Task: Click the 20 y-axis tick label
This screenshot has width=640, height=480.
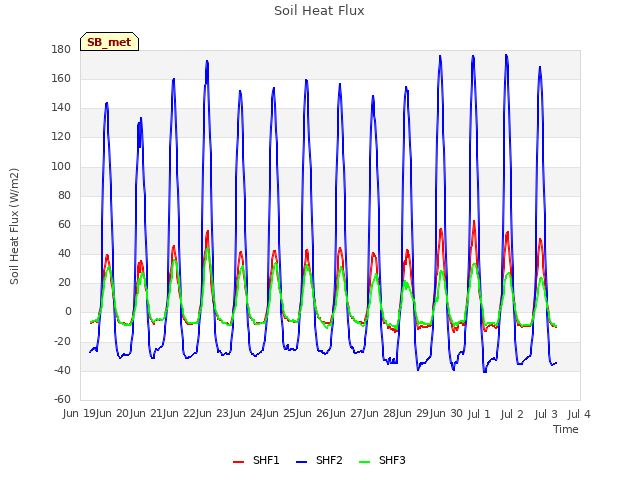Action: click(64, 282)
